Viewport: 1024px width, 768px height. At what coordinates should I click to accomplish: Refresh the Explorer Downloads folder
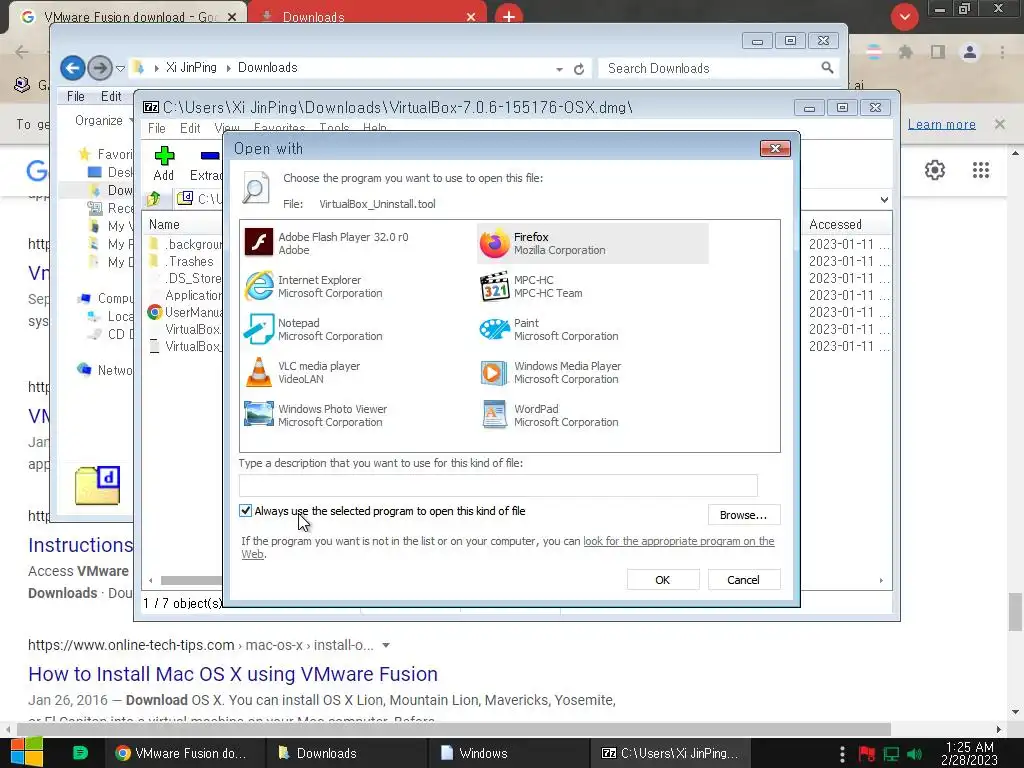579,69
